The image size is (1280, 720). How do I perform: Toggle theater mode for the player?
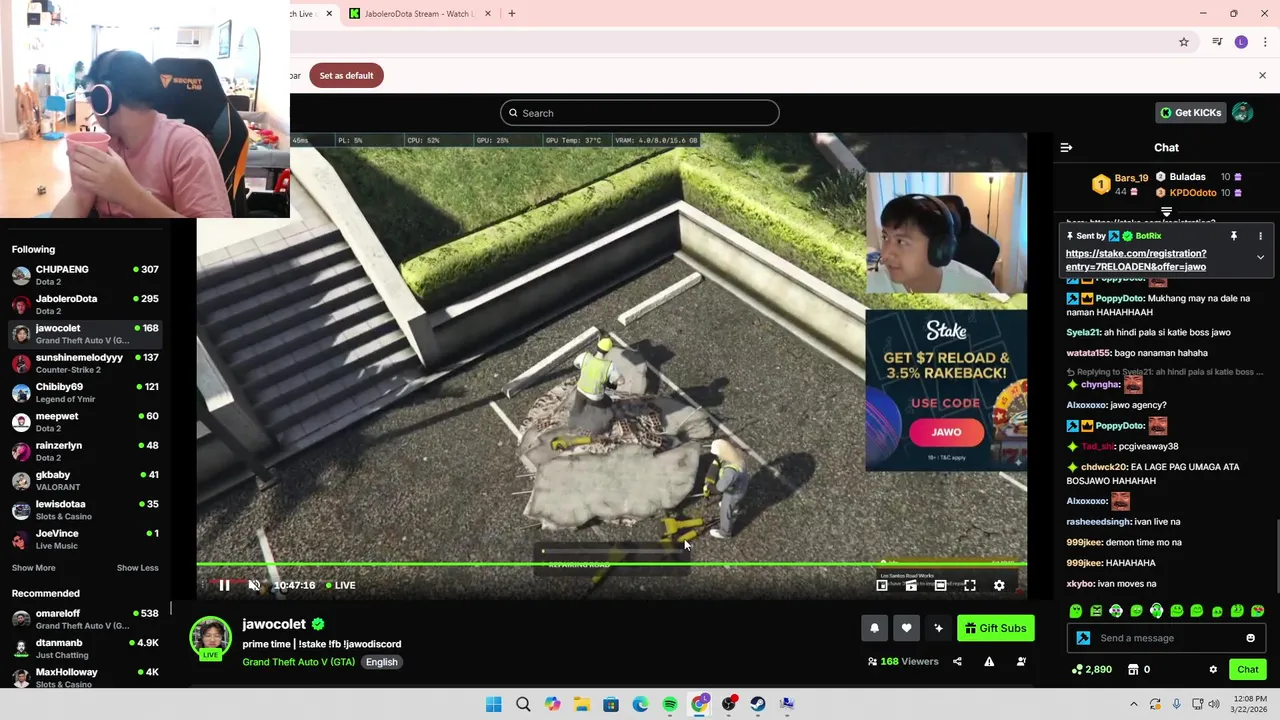940,585
